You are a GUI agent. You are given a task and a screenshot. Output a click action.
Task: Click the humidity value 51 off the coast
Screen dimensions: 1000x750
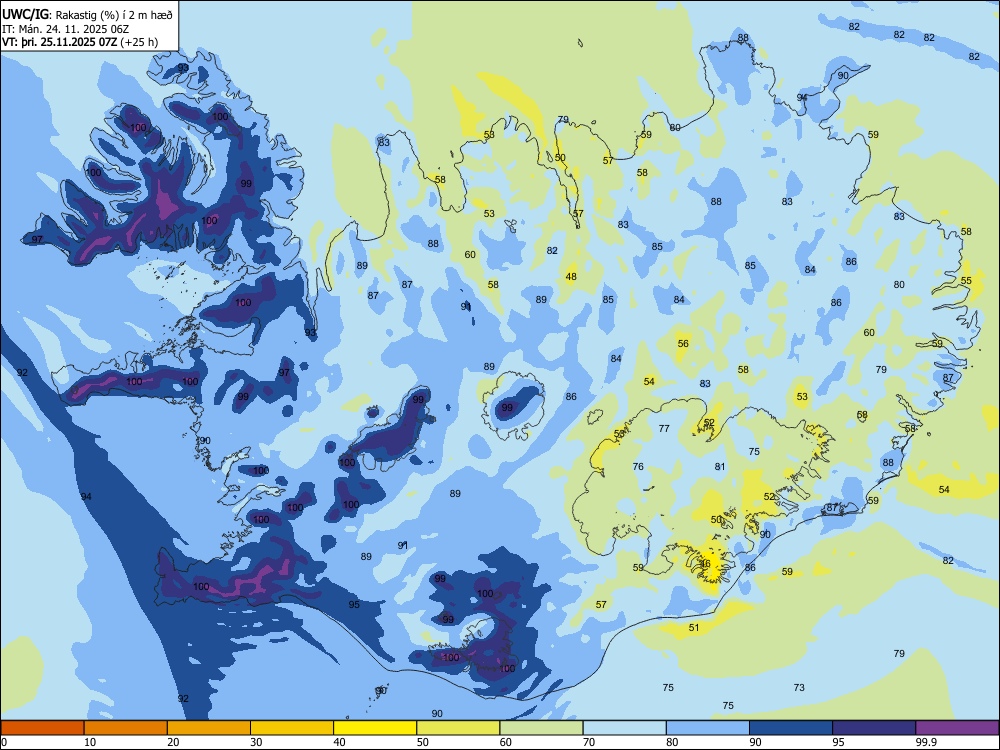pyautogui.click(x=694, y=628)
